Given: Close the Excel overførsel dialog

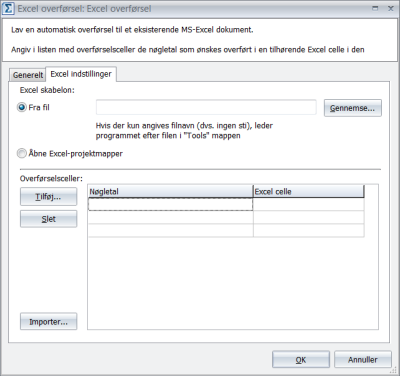Looking at the screenshot, I should point(391,8).
